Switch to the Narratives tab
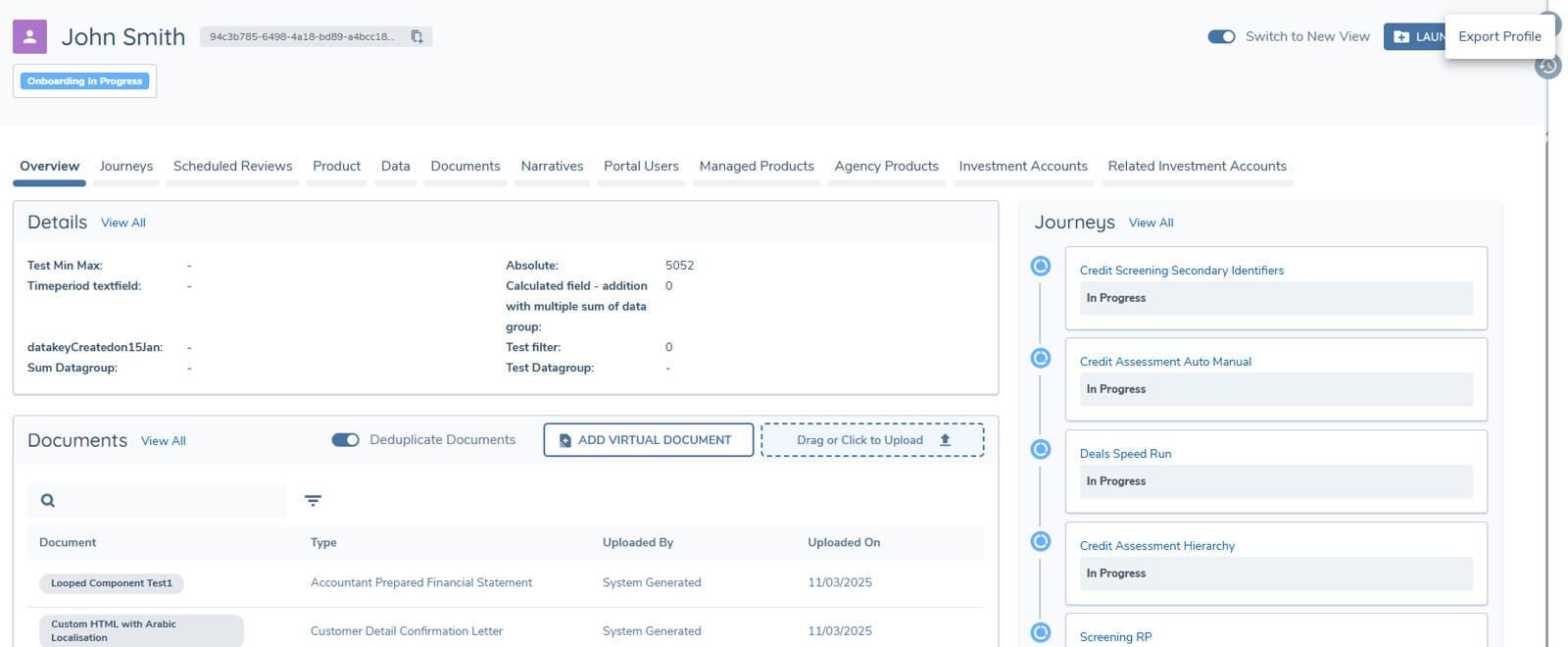1568x647 pixels. pos(552,167)
